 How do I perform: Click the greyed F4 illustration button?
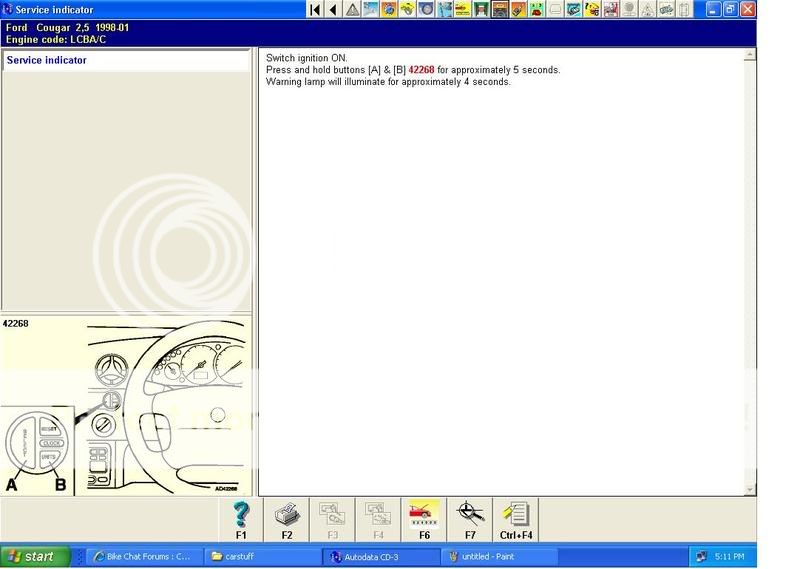[x=379, y=520]
